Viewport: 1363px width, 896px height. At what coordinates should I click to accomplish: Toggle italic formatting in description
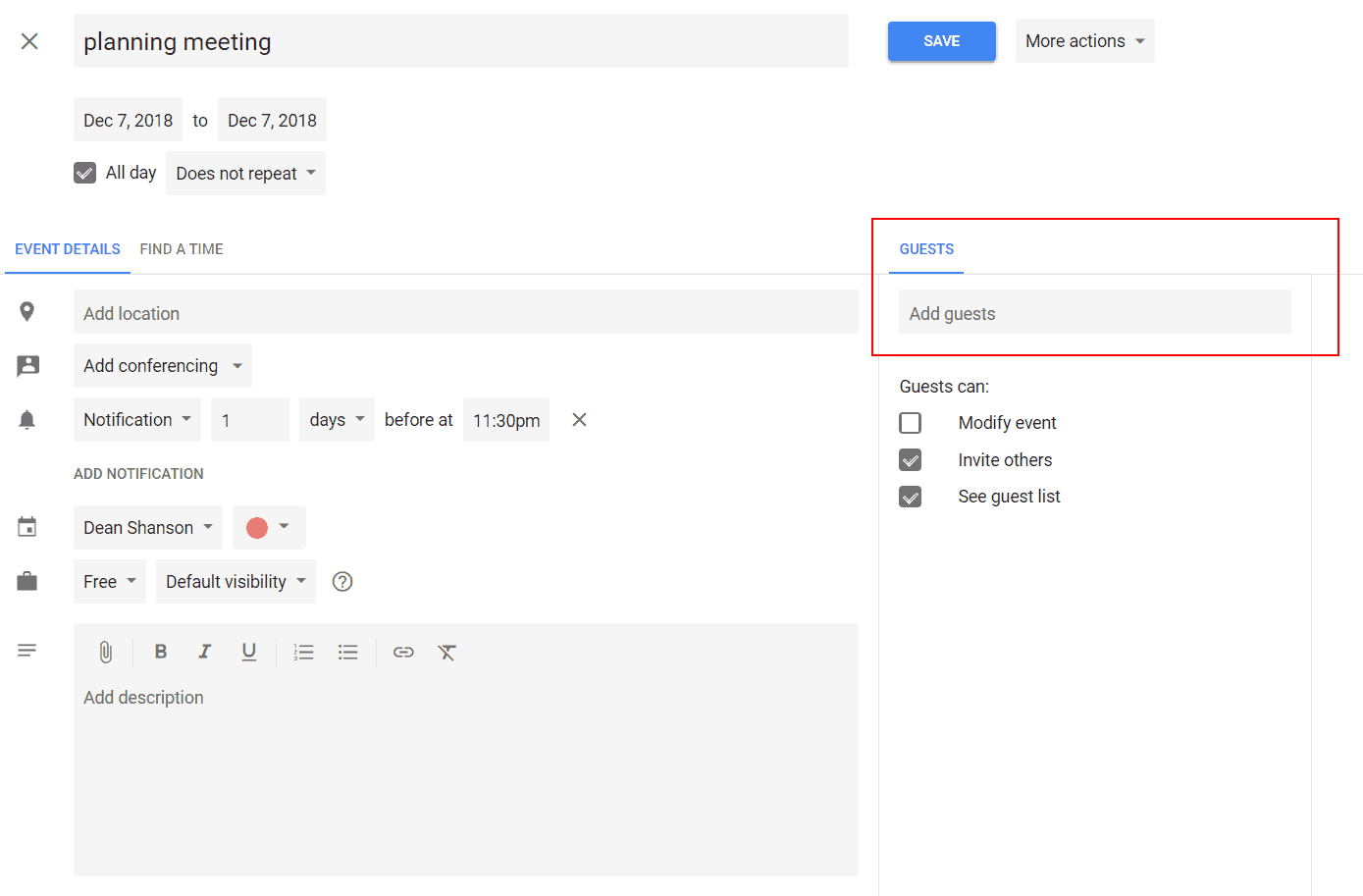click(204, 652)
